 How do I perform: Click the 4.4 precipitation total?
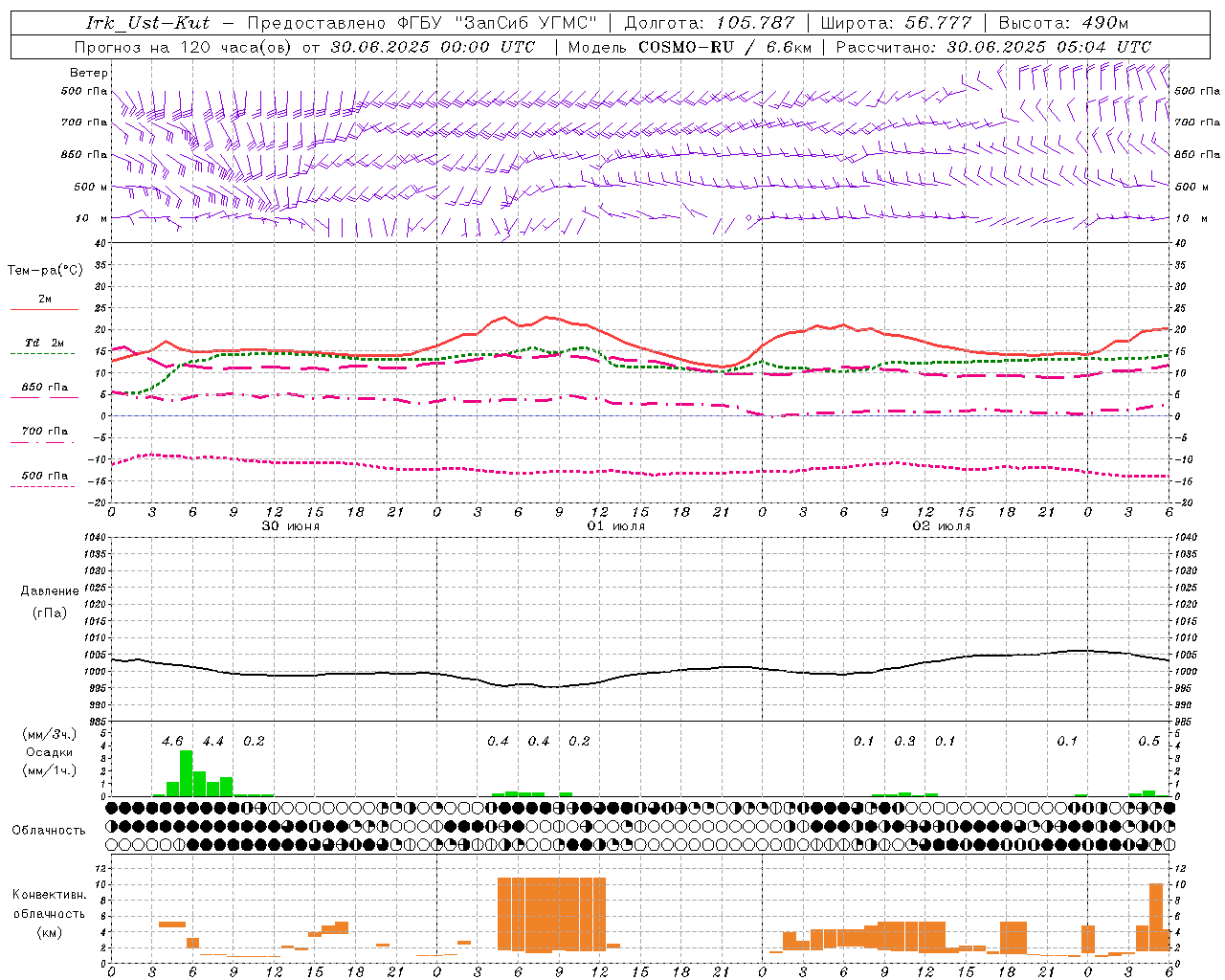[213, 742]
